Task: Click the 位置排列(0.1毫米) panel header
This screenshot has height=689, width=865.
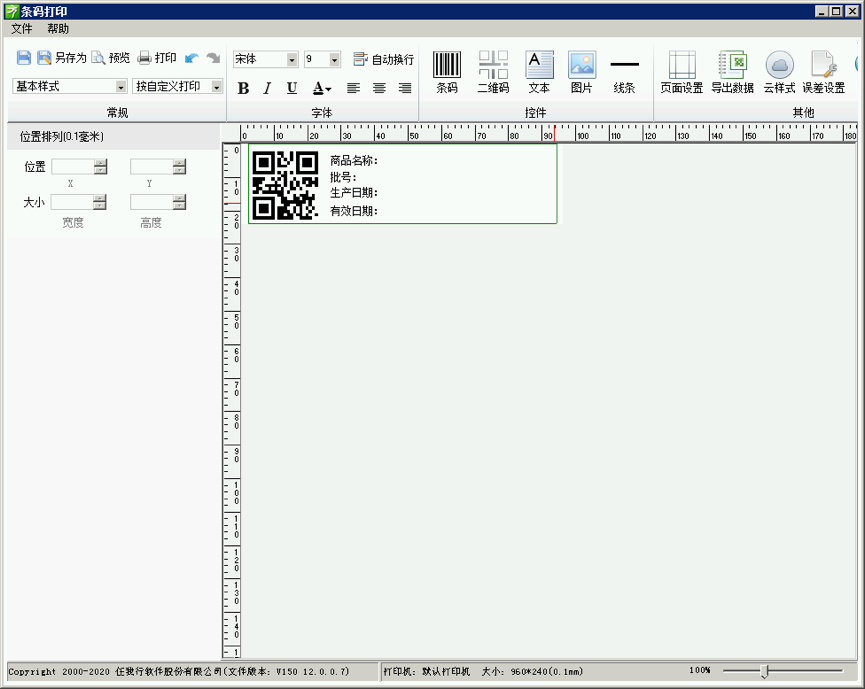Action: [114, 137]
